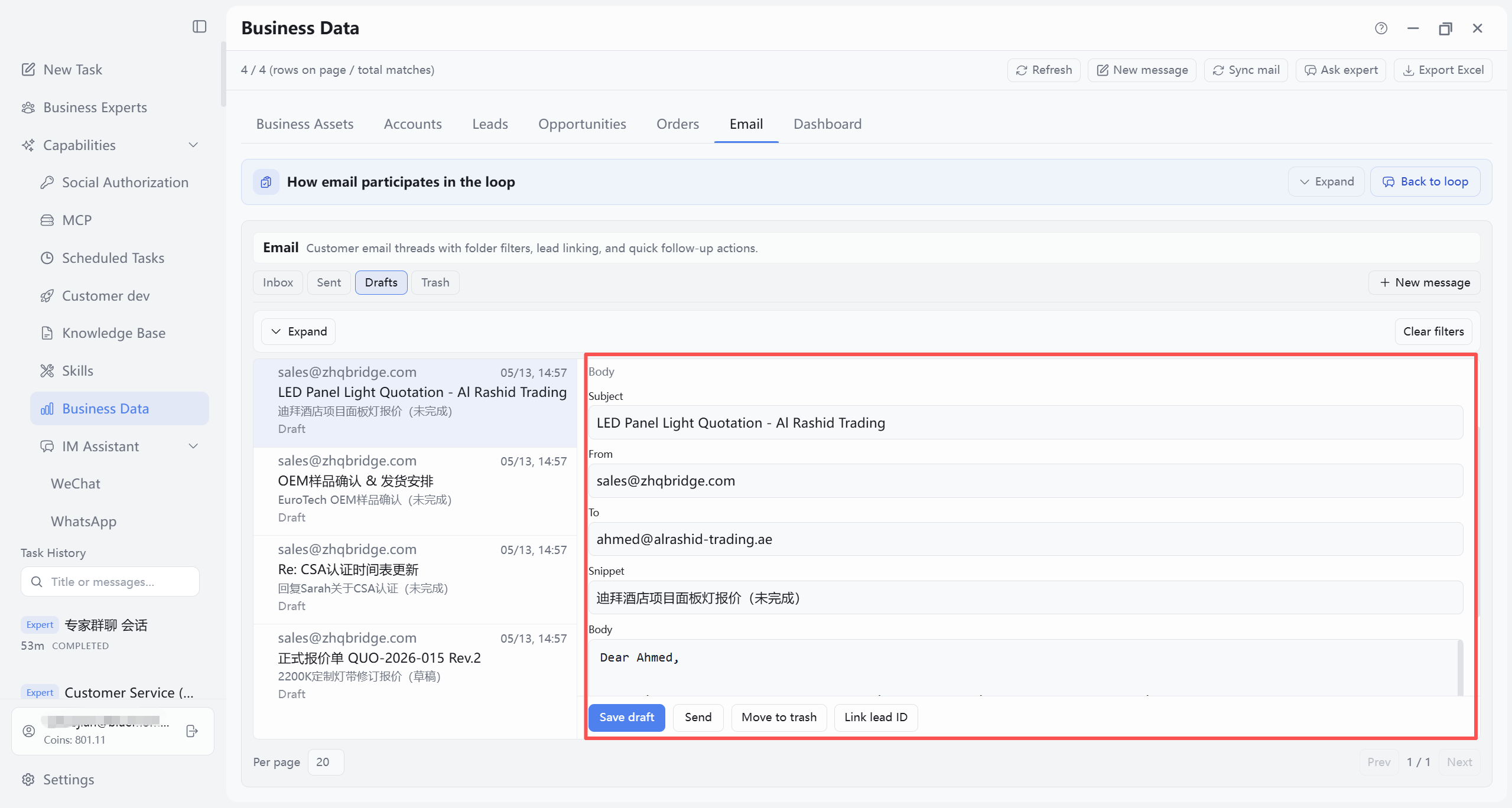Click the Send button
Image resolution: width=1512 pixels, height=808 pixels.
(698, 718)
